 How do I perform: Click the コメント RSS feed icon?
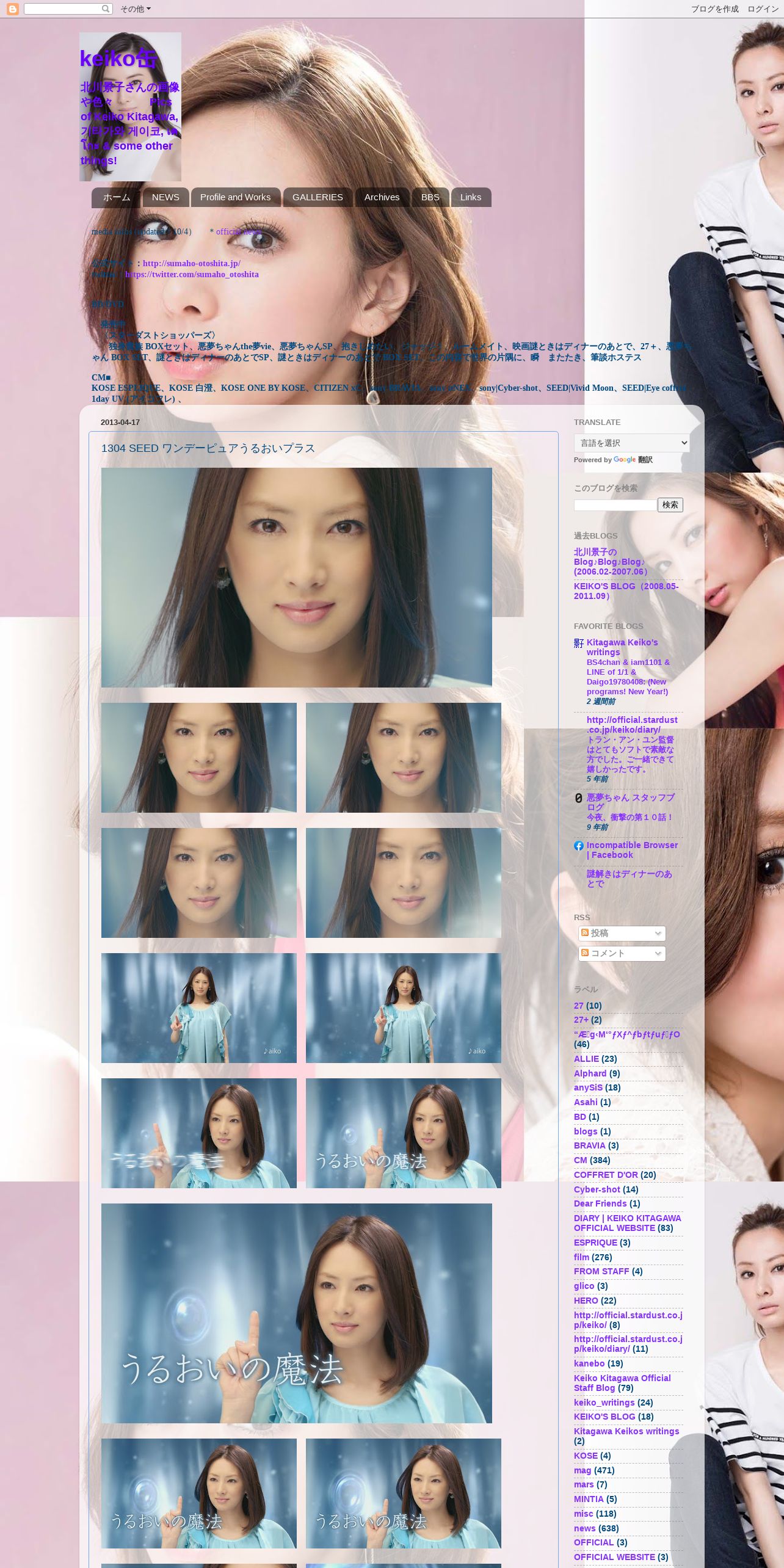point(585,953)
